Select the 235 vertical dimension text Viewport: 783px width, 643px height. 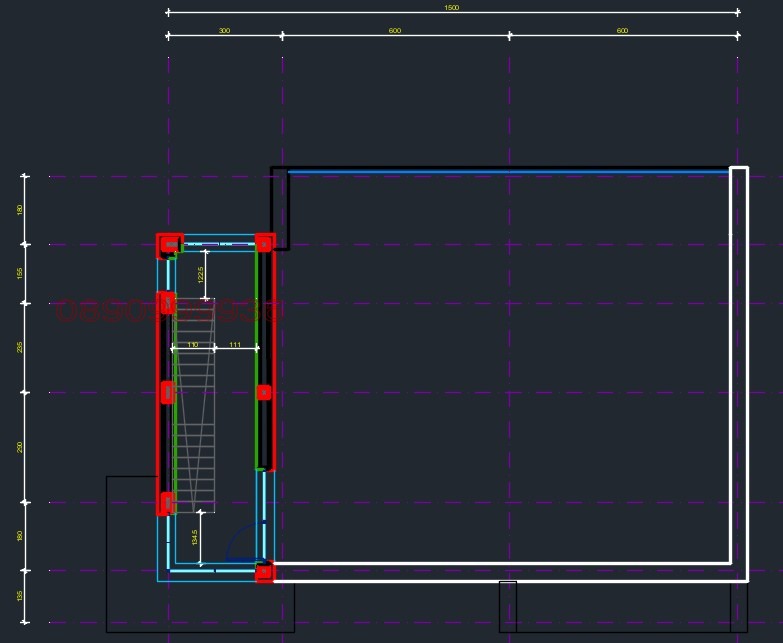click(20, 347)
